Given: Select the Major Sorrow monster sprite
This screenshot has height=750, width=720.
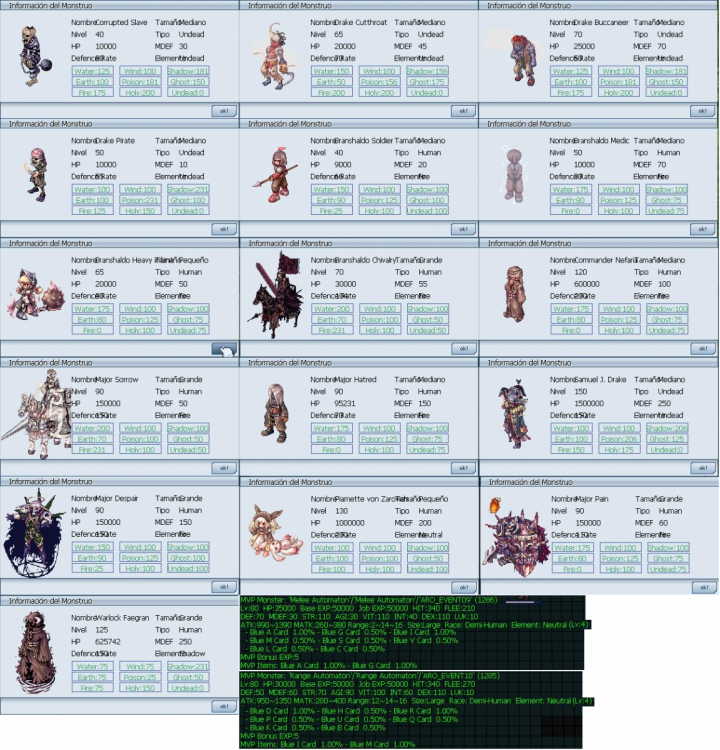Looking at the screenshot, I should click(x=34, y=411).
